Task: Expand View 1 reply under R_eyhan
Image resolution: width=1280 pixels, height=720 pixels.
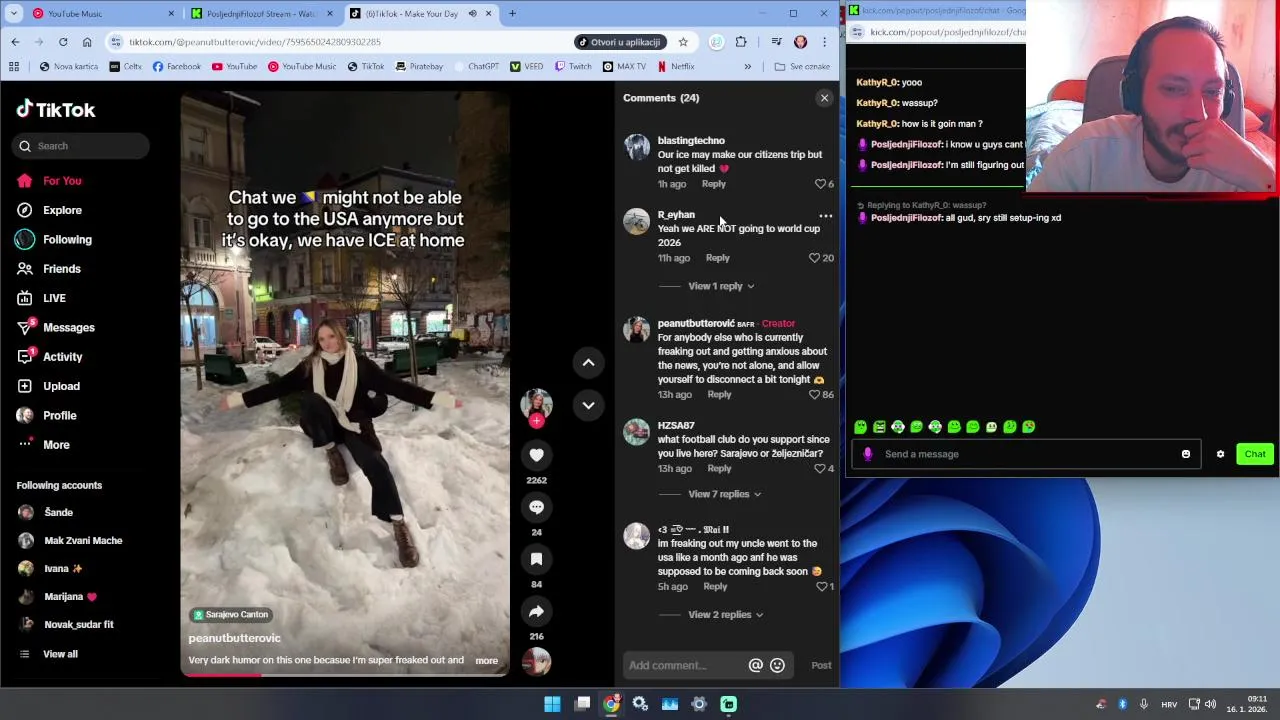Action: (721, 286)
